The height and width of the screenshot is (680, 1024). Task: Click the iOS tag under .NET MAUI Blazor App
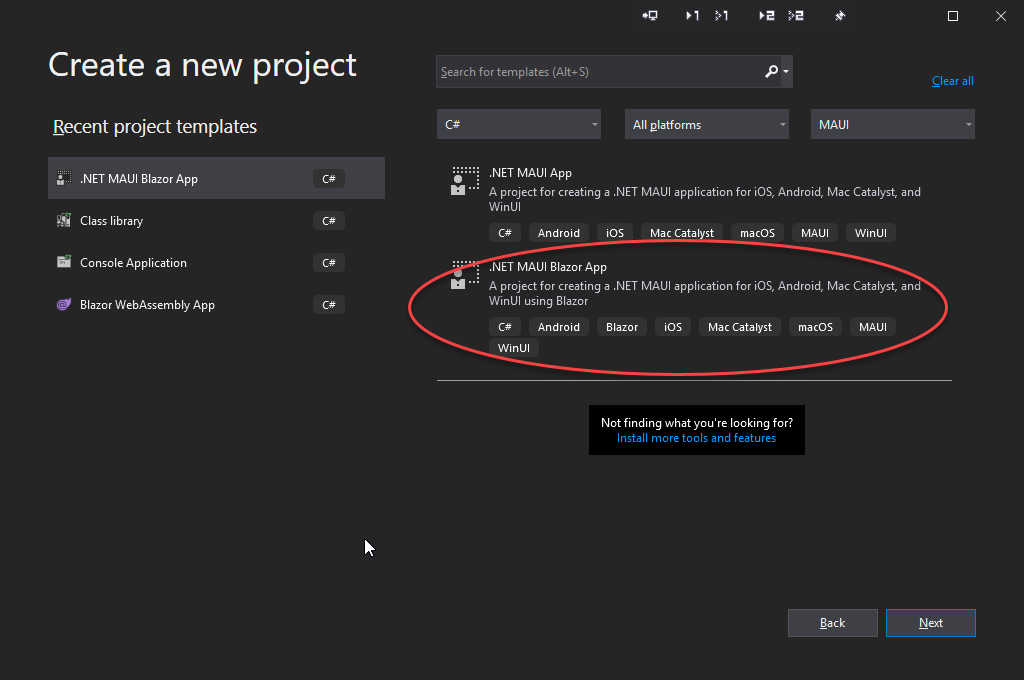pyautogui.click(x=673, y=327)
